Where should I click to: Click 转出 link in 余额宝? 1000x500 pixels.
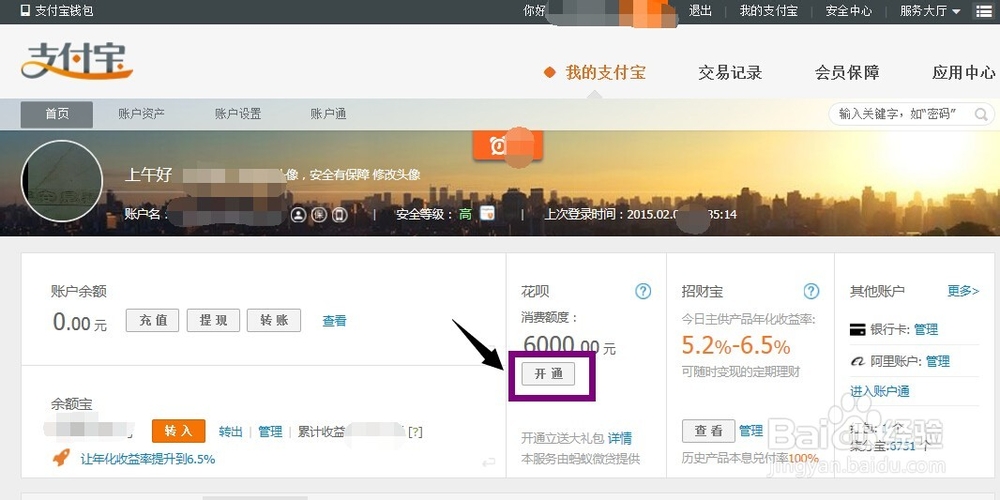230,432
